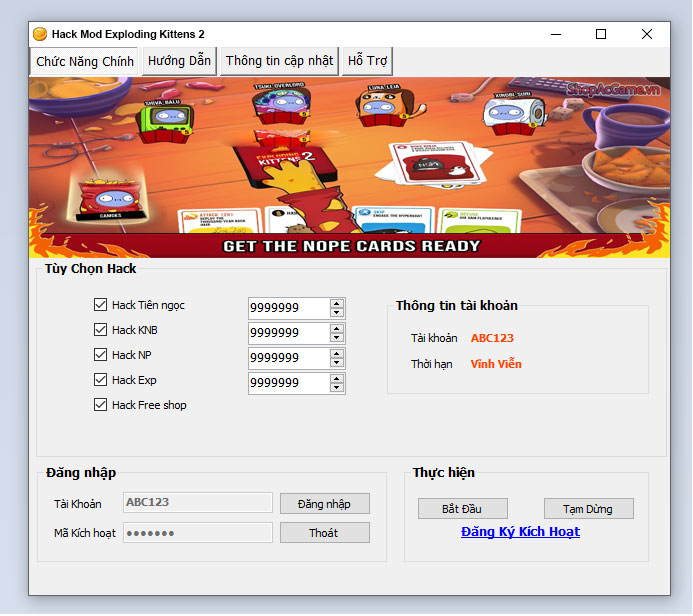Click the up arrow of Hack Exp spinner
Screen dimensions: 693x616
[337, 379]
